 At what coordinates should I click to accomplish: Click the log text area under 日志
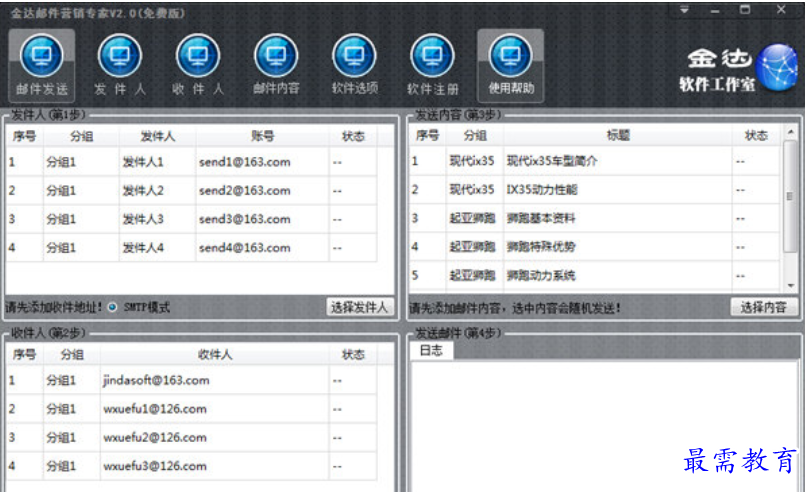tap(604, 426)
